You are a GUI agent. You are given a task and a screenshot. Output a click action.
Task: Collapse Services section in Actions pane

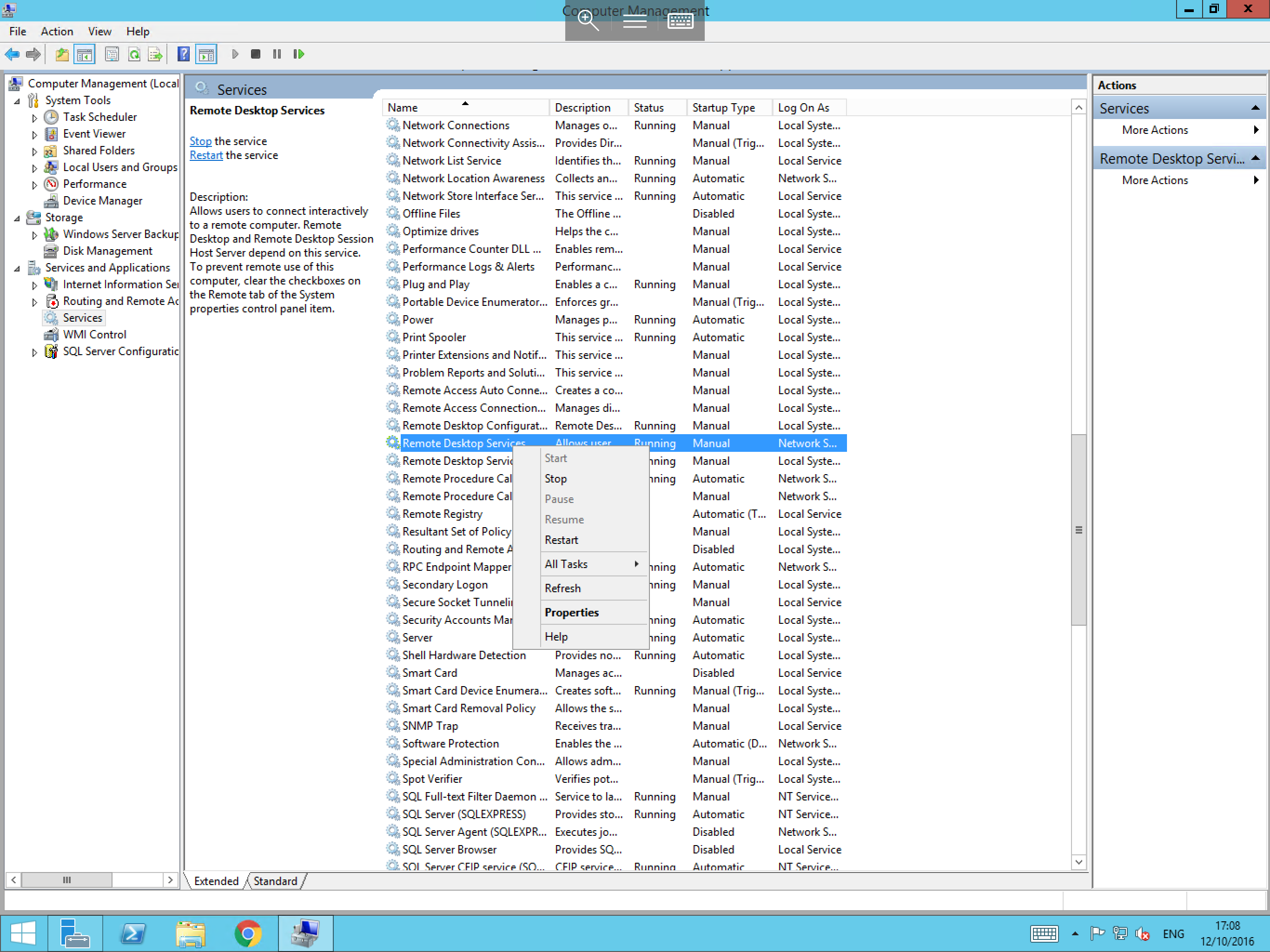coord(1255,108)
